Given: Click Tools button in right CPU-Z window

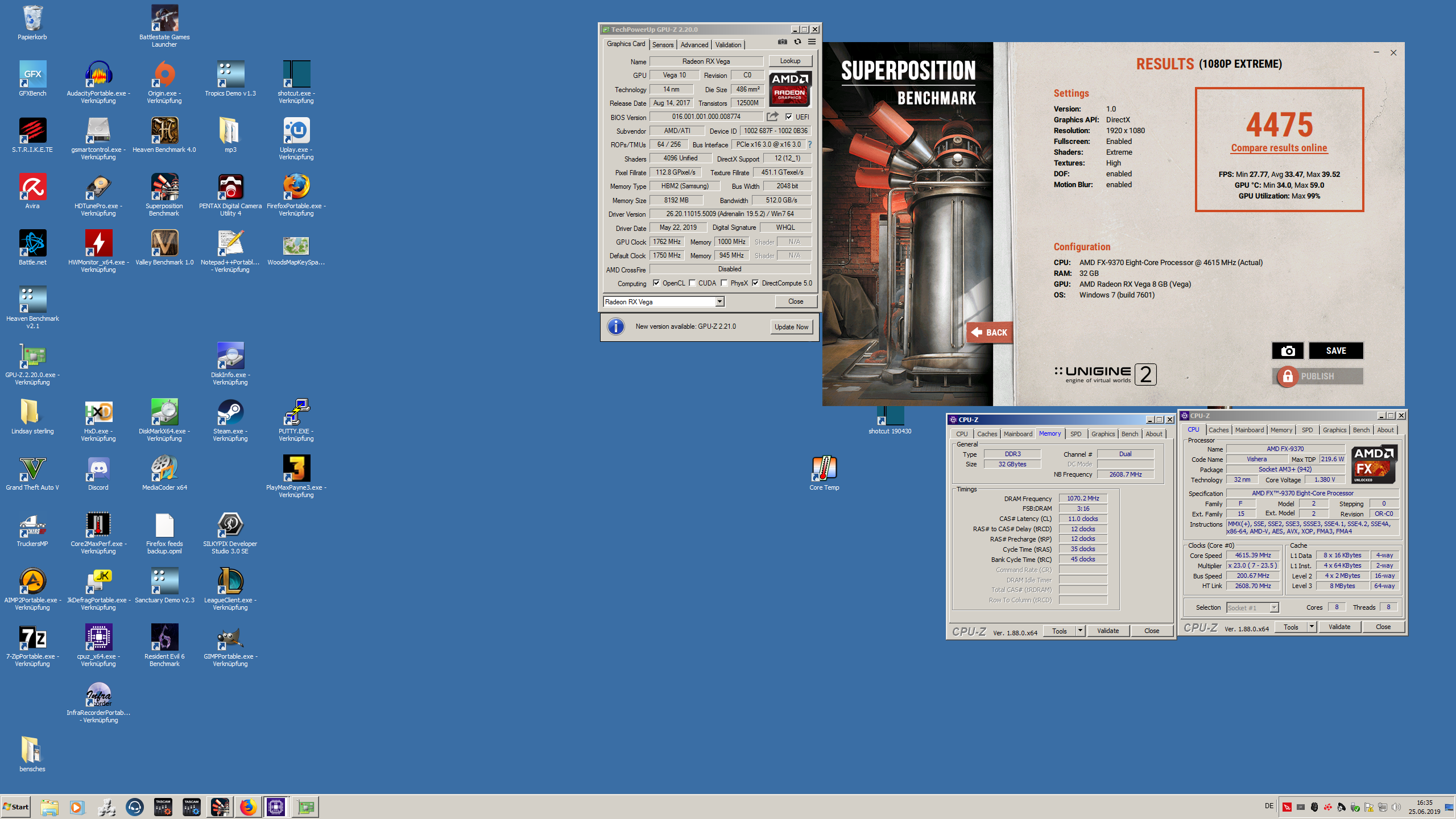Looking at the screenshot, I should [x=1290, y=627].
